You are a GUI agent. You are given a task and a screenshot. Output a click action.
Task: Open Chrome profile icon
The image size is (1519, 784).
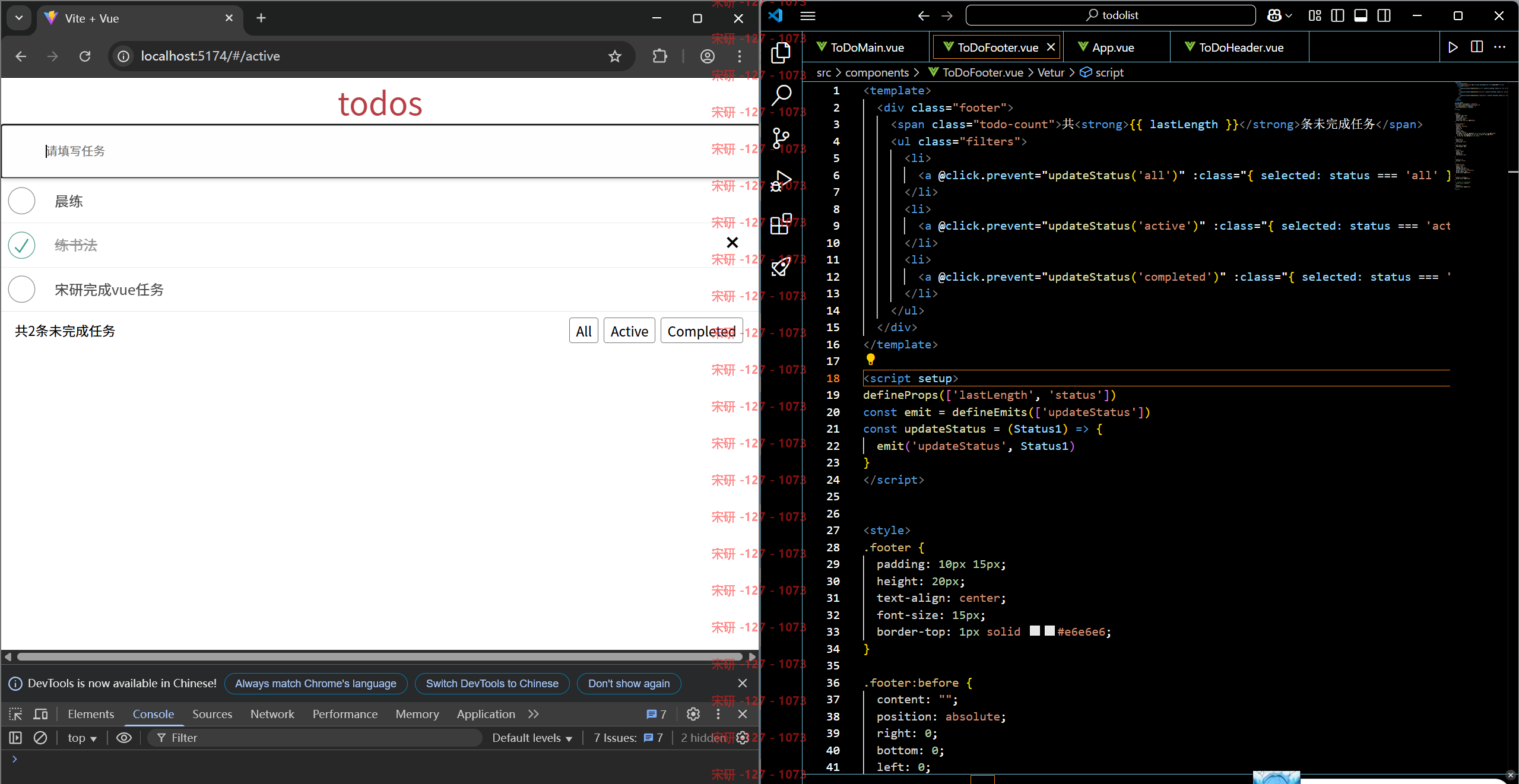pos(707,56)
